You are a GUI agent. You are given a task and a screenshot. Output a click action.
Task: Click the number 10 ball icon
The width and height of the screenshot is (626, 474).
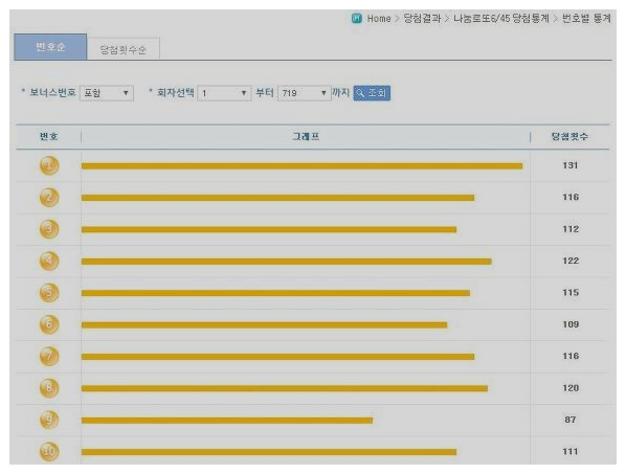tap(50, 452)
